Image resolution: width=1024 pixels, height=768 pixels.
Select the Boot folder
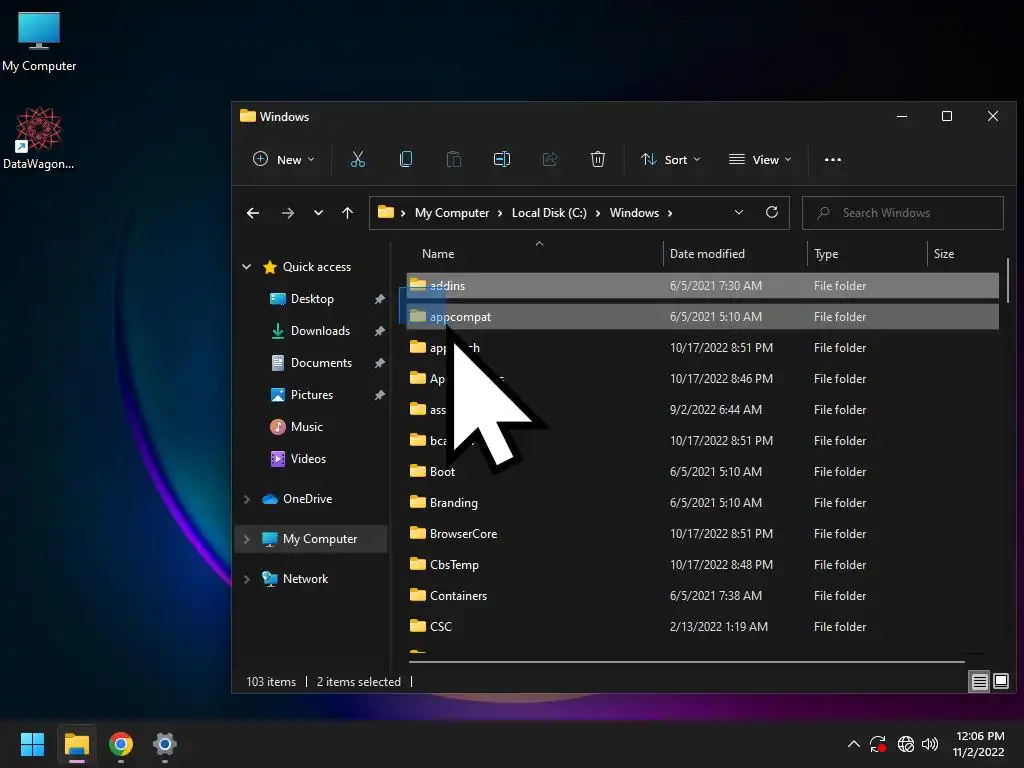[703, 472]
